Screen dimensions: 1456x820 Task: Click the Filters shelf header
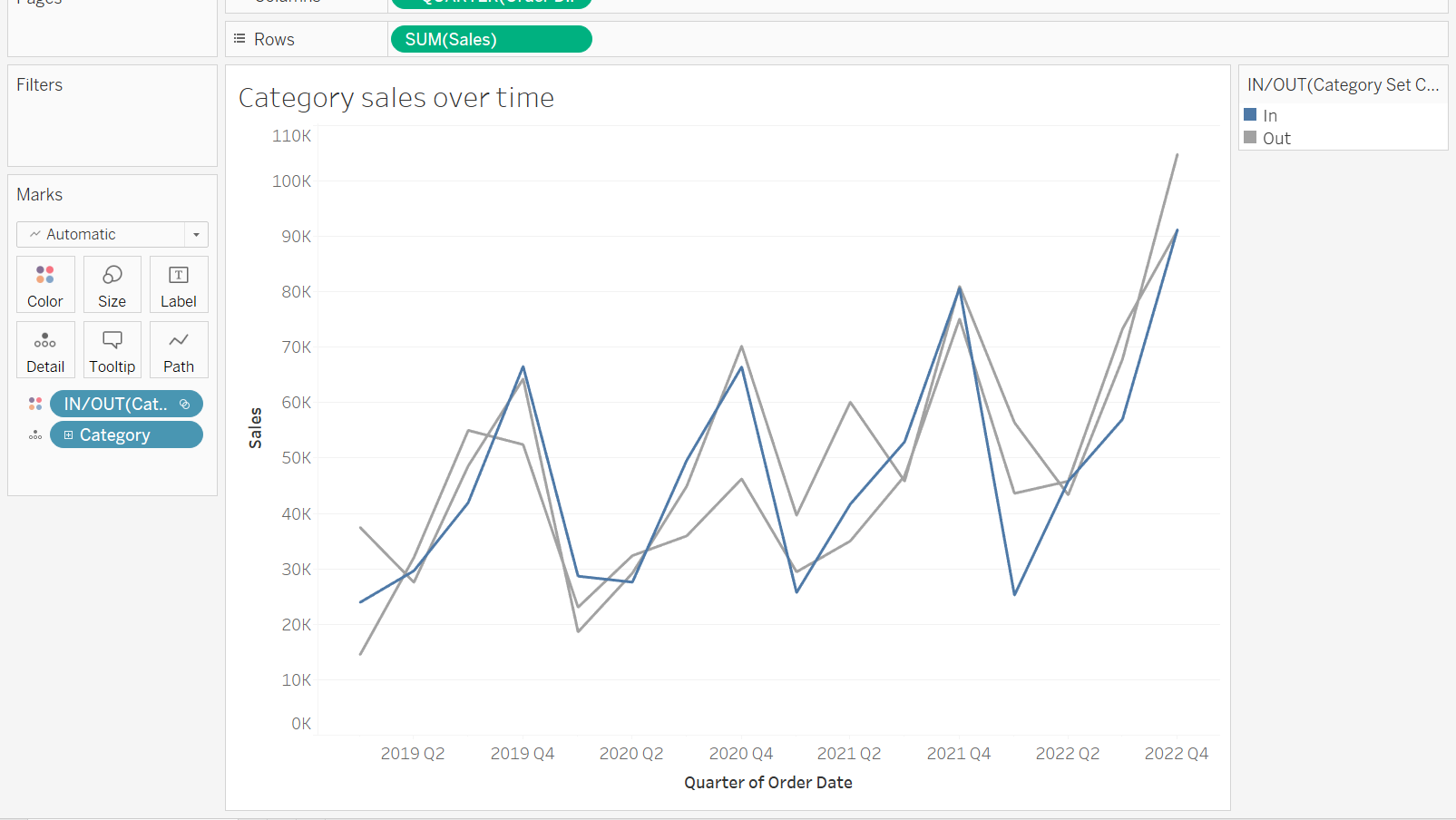(x=40, y=85)
